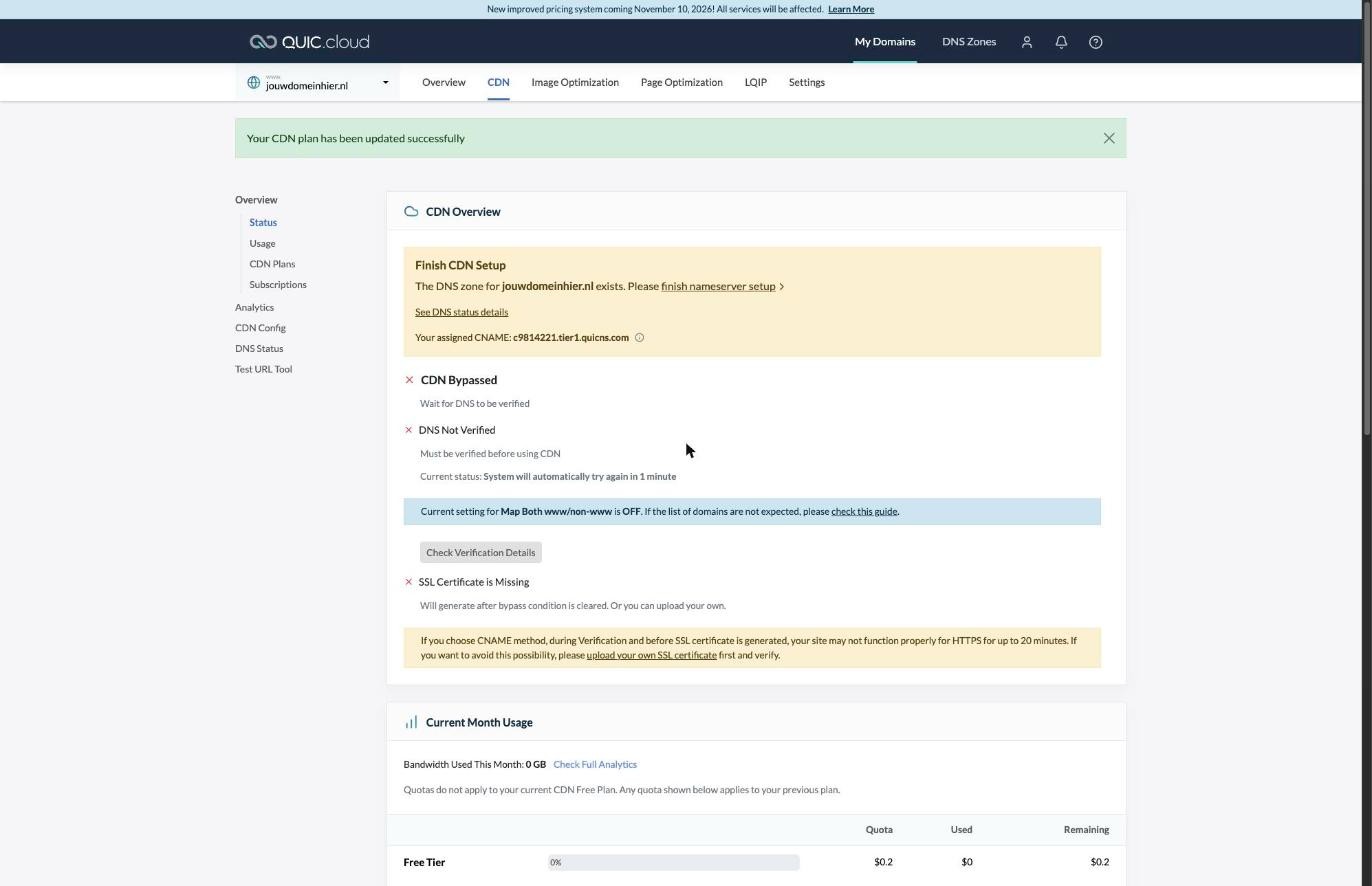Click Learn More in the top banner
Viewport: 1372px width, 886px height.
[851, 9]
